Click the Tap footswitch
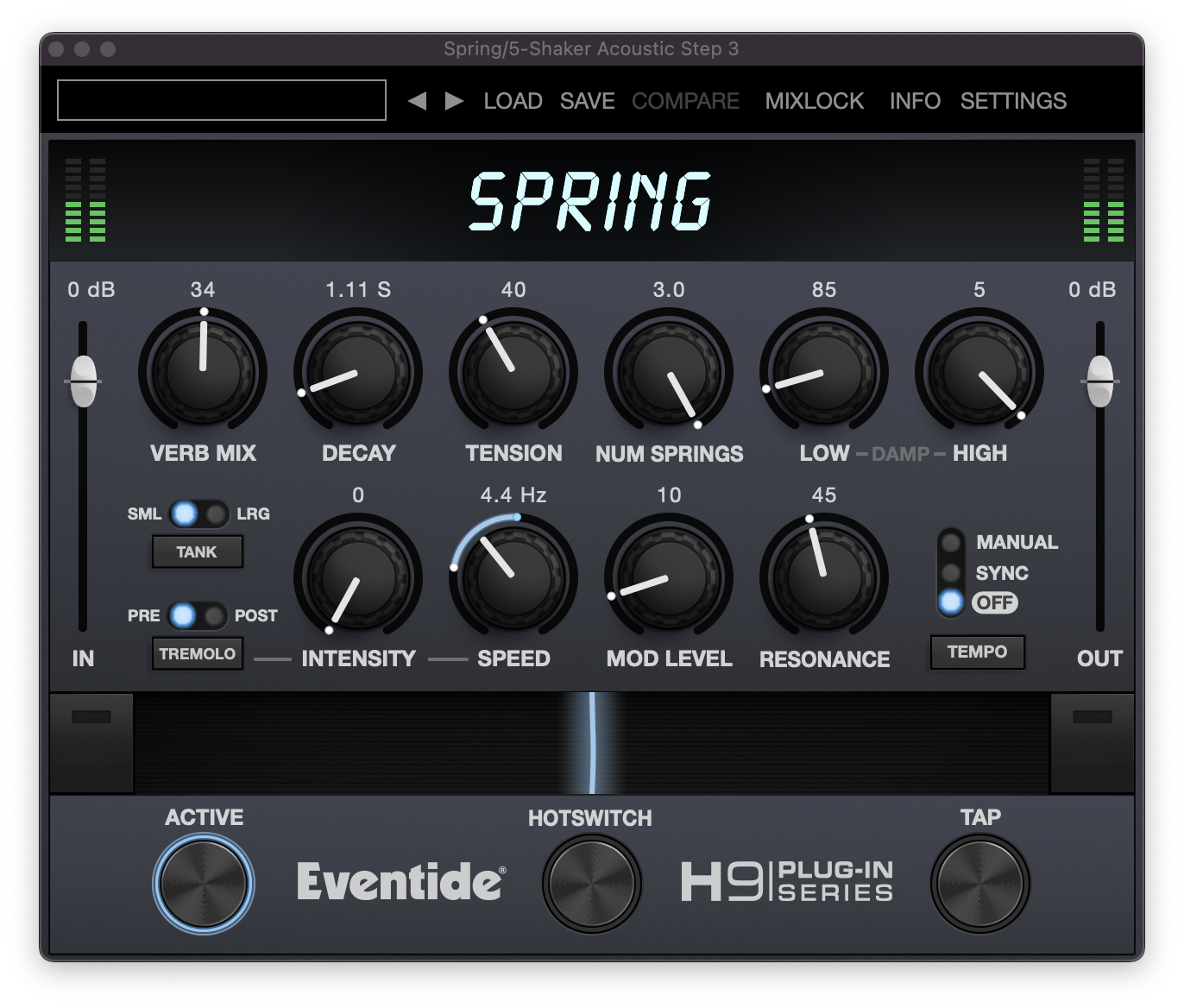Screen dimensions: 1184x1008 pyautogui.click(x=980, y=884)
